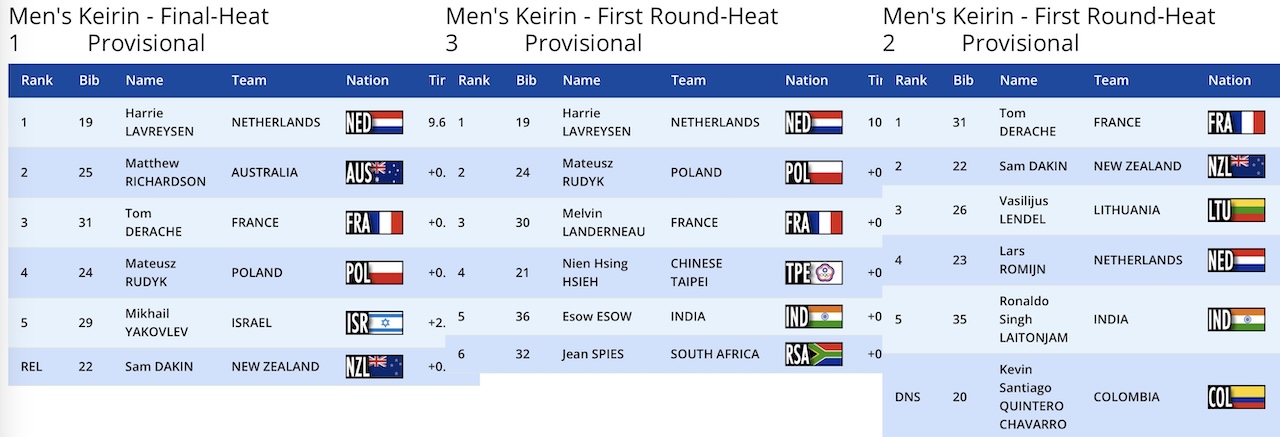Click the ISR Israel flag icon
The image size is (1280, 437).
click(374, 322)
